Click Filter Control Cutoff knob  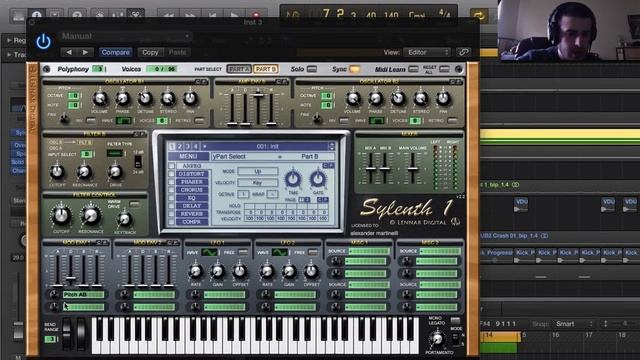tap(61, 215)
